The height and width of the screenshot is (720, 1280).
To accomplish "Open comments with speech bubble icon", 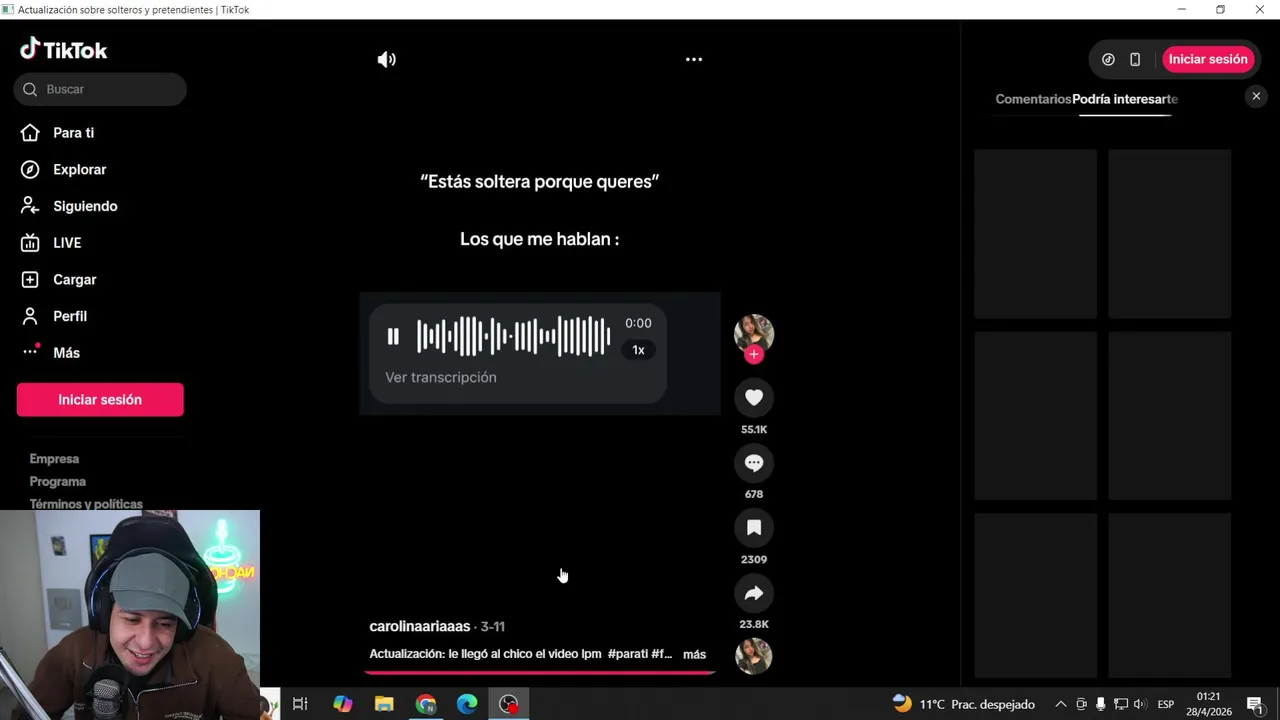I will 754,463.
